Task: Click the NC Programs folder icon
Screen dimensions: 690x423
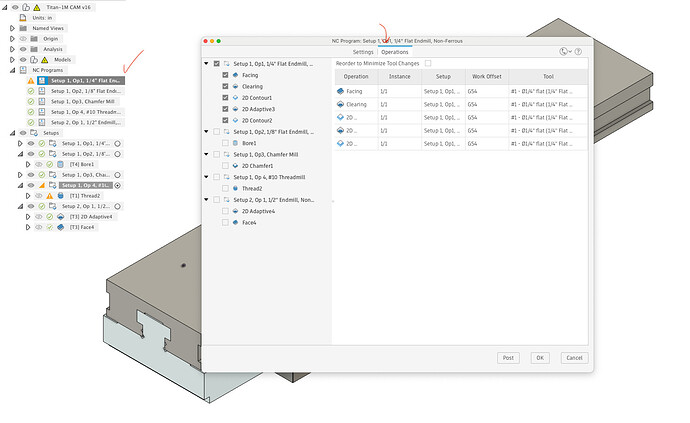Action: (x=25, y=70)
